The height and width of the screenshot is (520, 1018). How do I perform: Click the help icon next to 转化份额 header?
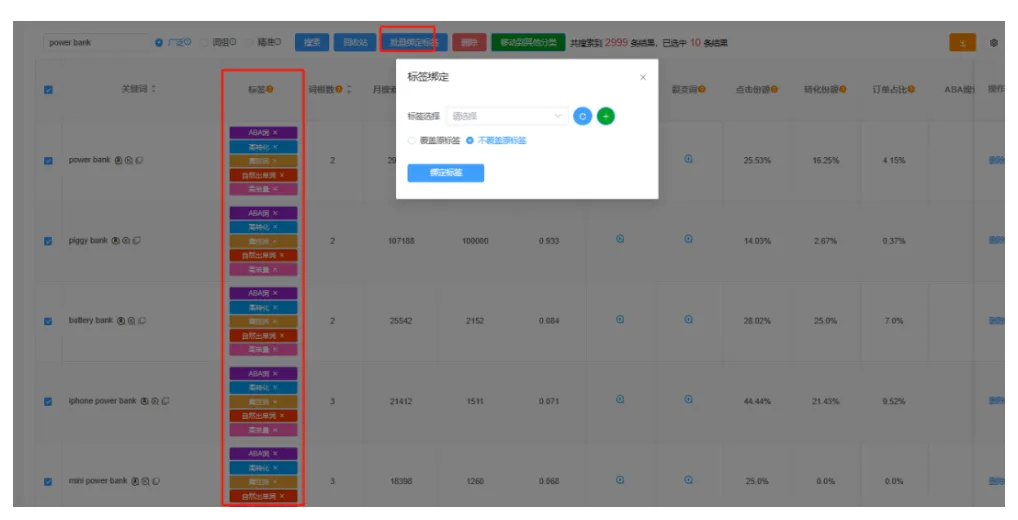[843, 90]
